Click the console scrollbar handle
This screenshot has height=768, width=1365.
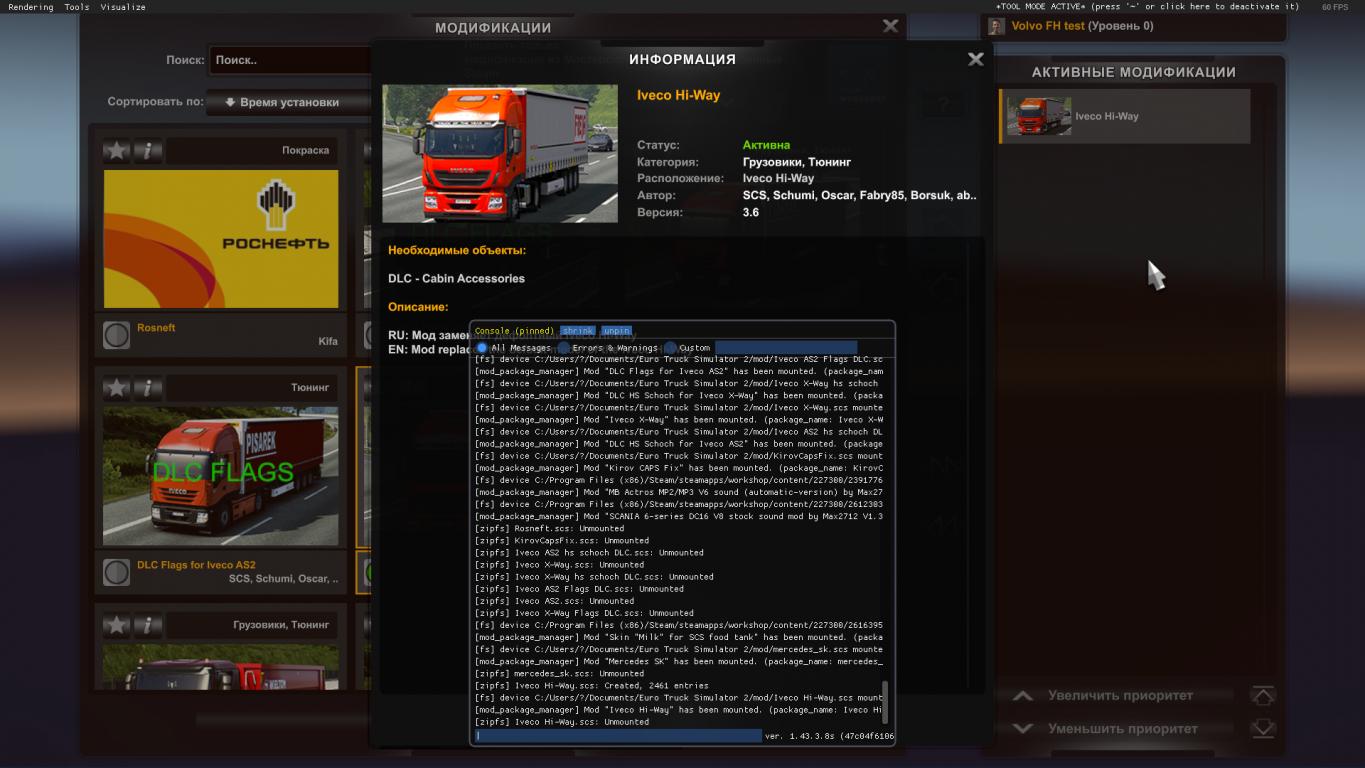coord(885,702)
